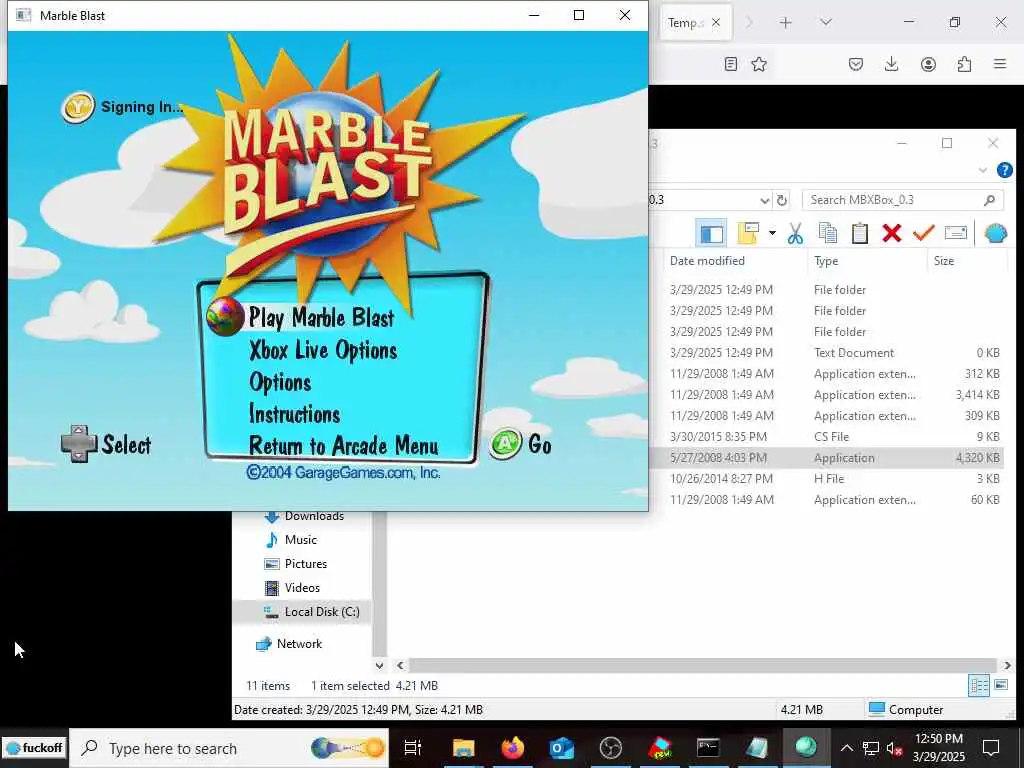Open Classic Shell settings shell icon

click(995, 233)
